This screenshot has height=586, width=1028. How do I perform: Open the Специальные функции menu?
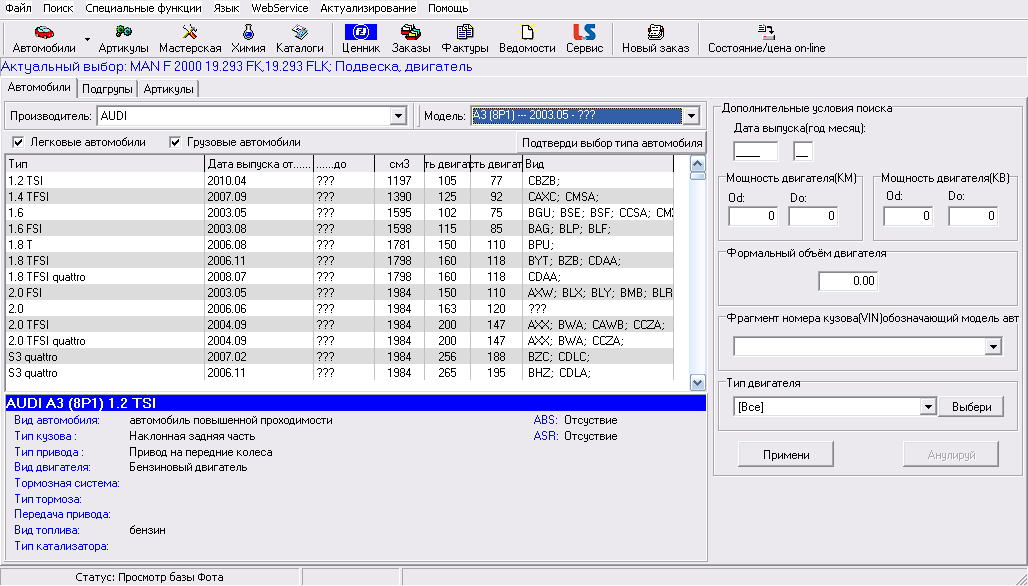coord(144,9)
